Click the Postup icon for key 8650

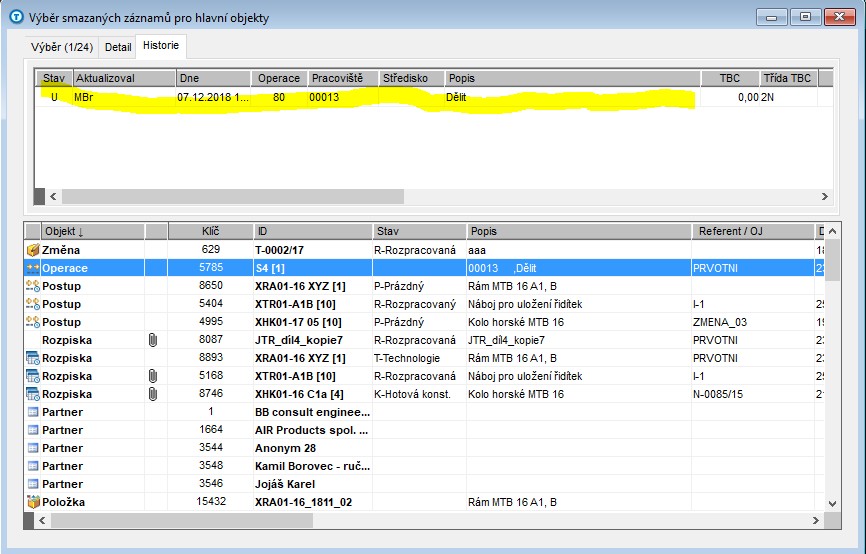pyautogui.click(x=32, y=286)
